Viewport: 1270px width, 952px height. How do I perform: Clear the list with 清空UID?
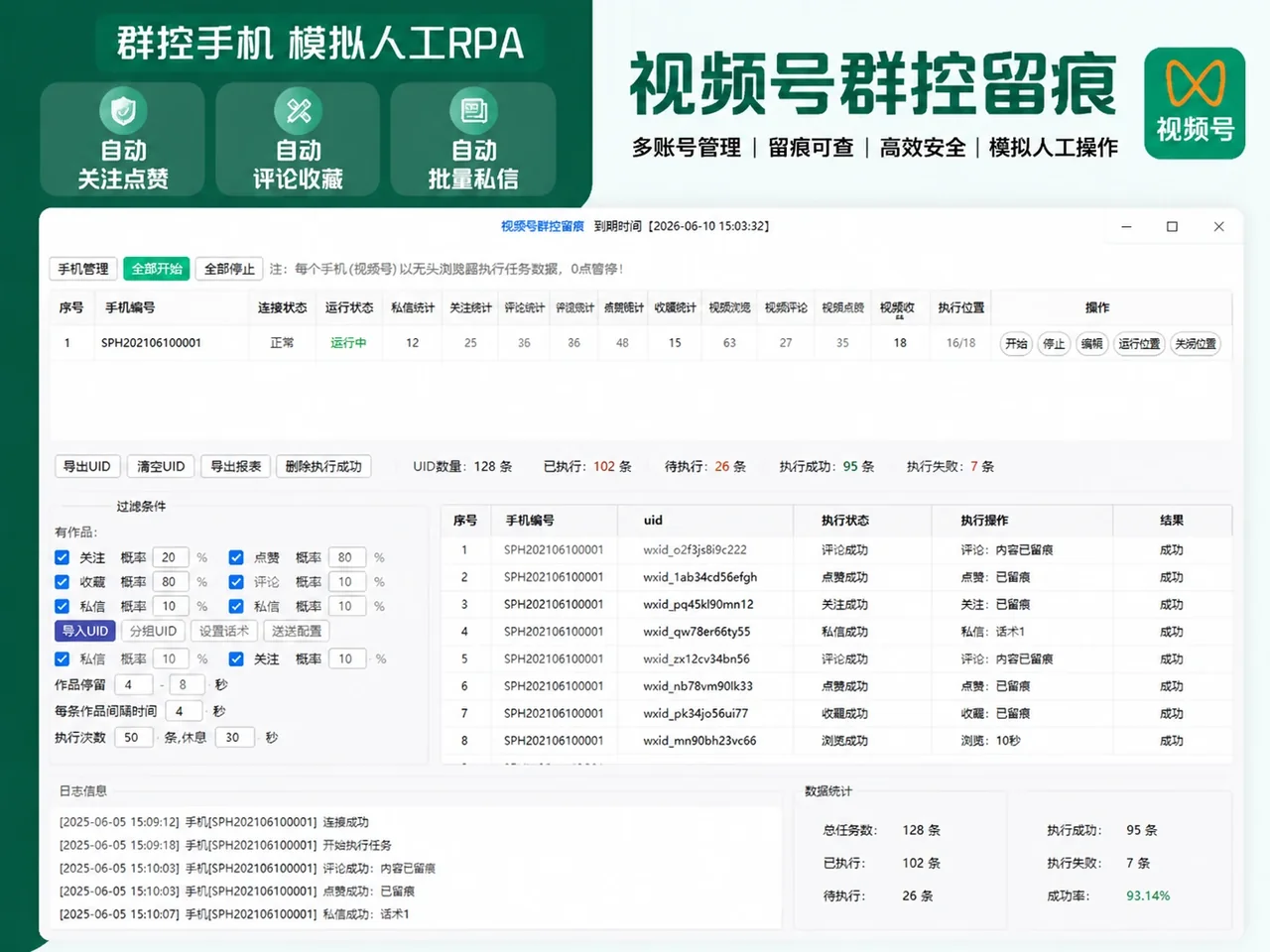(161, 466)
